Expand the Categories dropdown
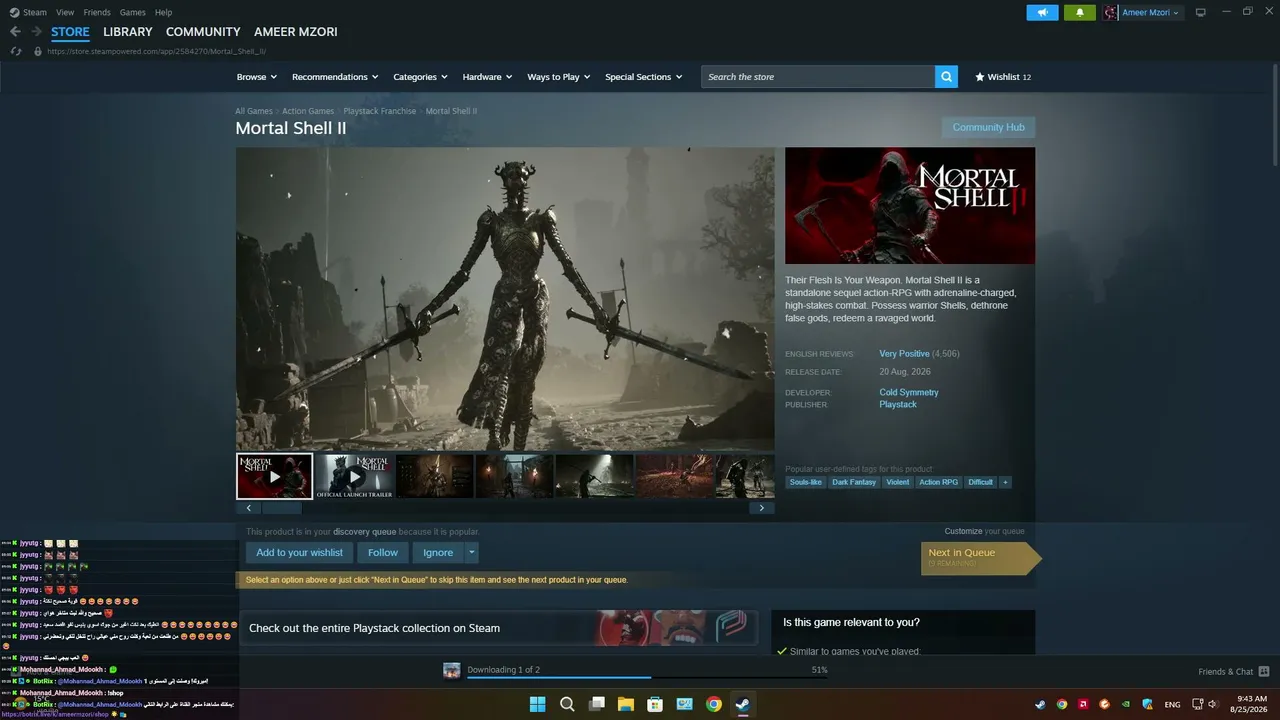The width and height of the screenshot is (1280, 720). (420, 77)
